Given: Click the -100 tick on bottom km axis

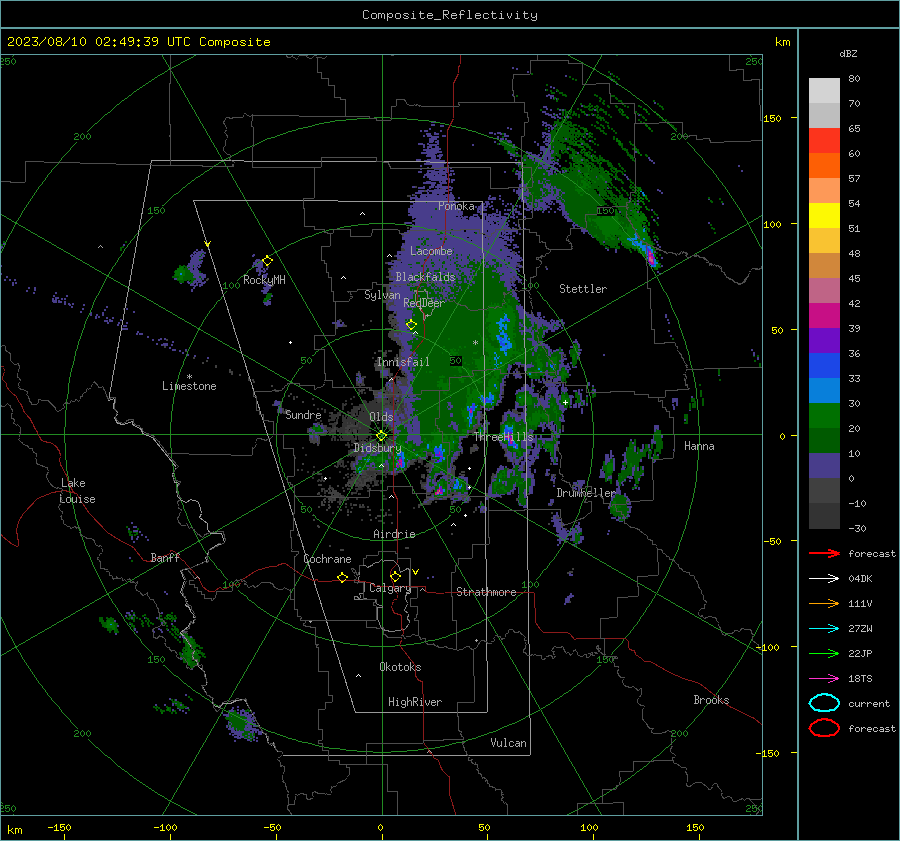Looking at the screenshot, I should 165,827.
